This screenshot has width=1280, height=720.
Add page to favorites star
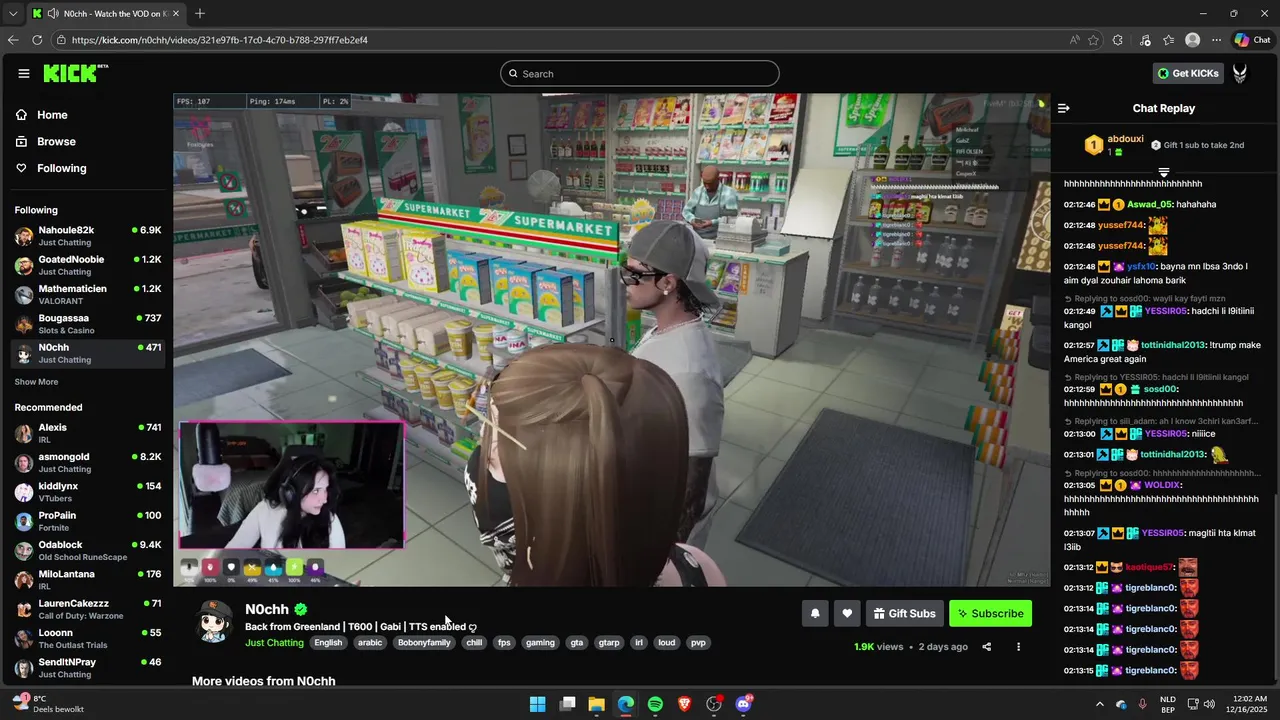point(1093,40)
